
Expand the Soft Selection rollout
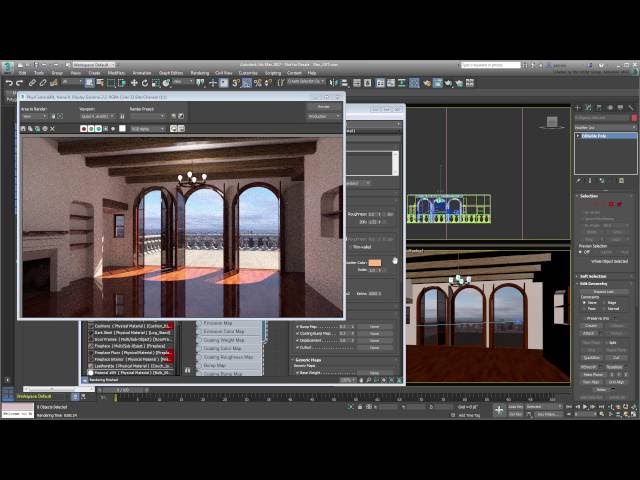pos(592,276)
